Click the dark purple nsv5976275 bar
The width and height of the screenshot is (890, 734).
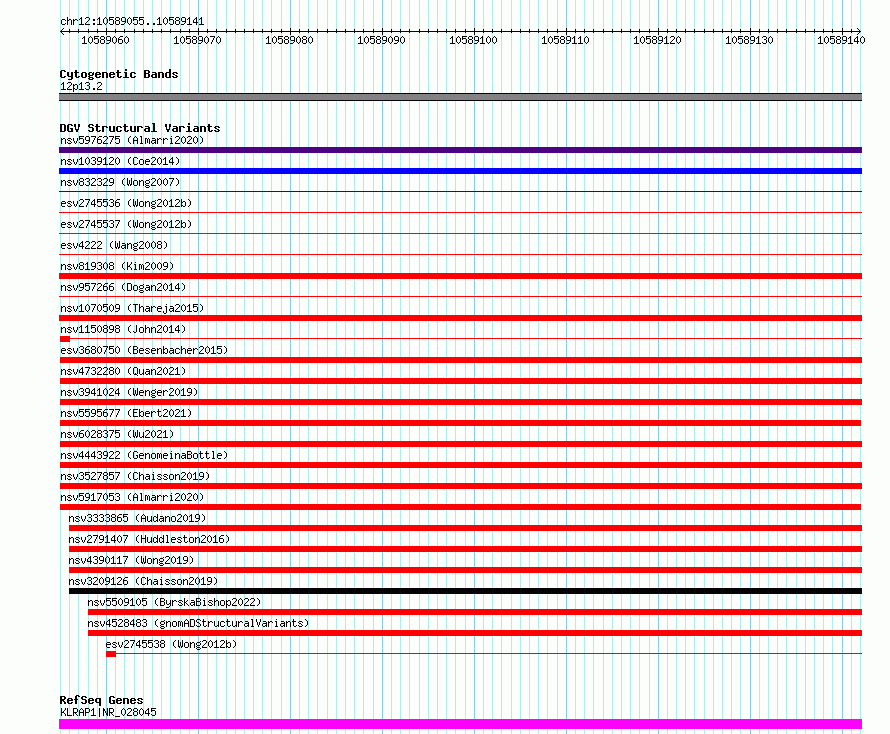pos(460,150)
